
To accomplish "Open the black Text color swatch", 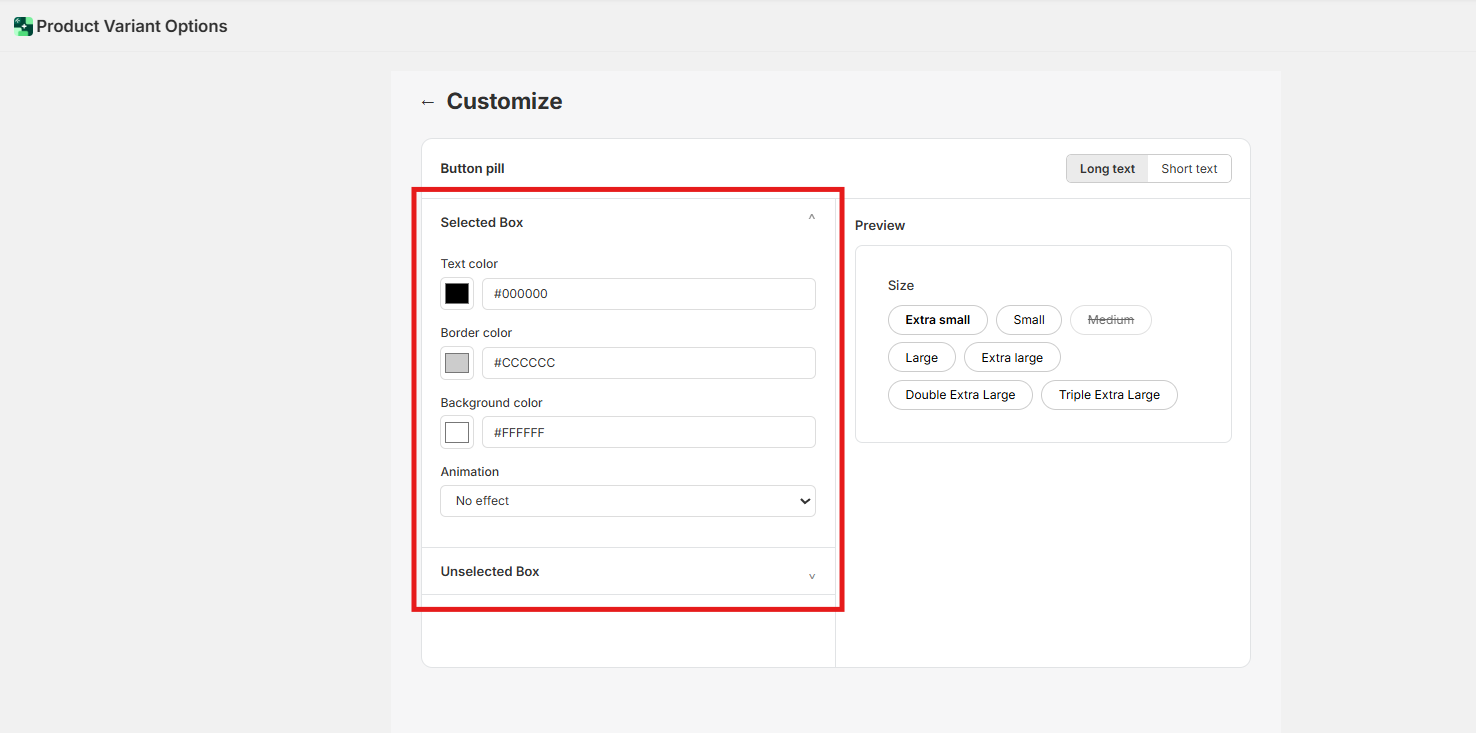I will click(457, 294).
